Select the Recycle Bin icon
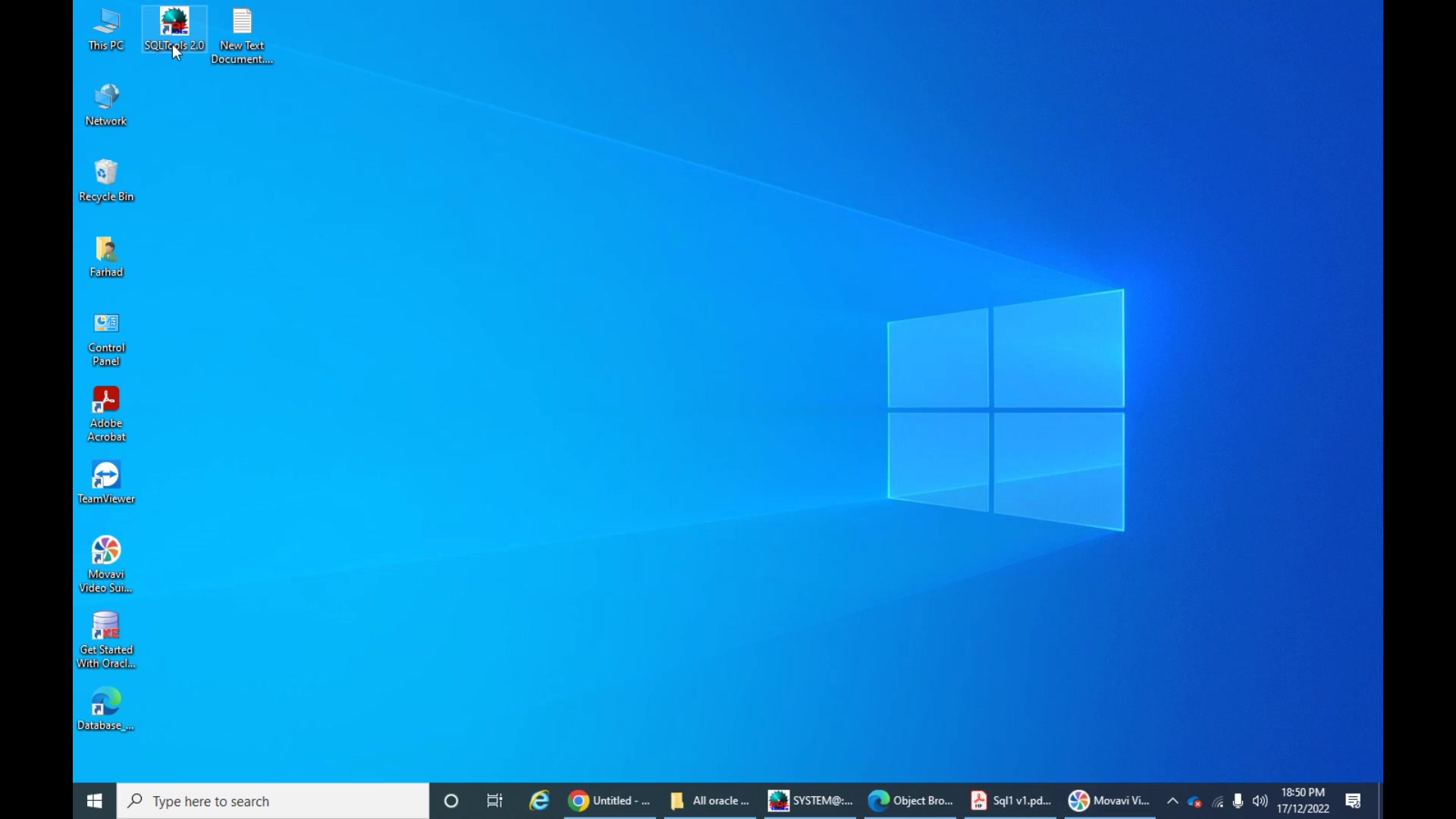The height and width of the screenshot is (819, 1456). (106, 180)
